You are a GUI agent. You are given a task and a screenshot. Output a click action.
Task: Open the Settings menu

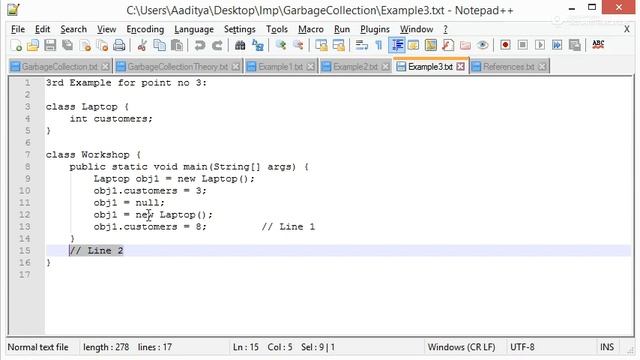pos(240,29)
